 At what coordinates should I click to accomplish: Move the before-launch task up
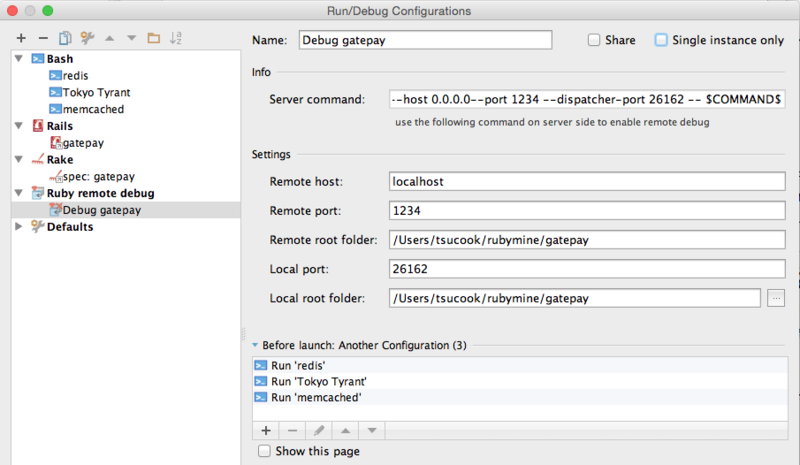tap(345, 431)
